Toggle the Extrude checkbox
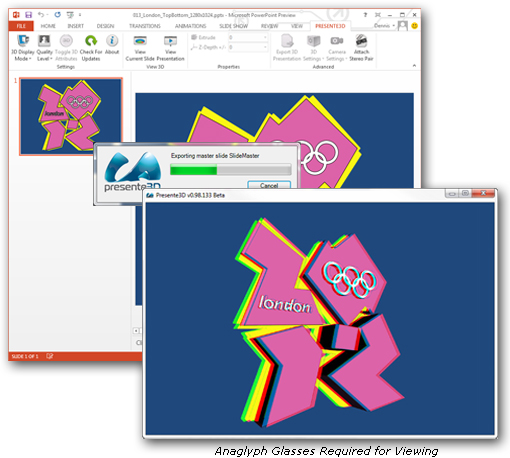 tap(194, 37)
